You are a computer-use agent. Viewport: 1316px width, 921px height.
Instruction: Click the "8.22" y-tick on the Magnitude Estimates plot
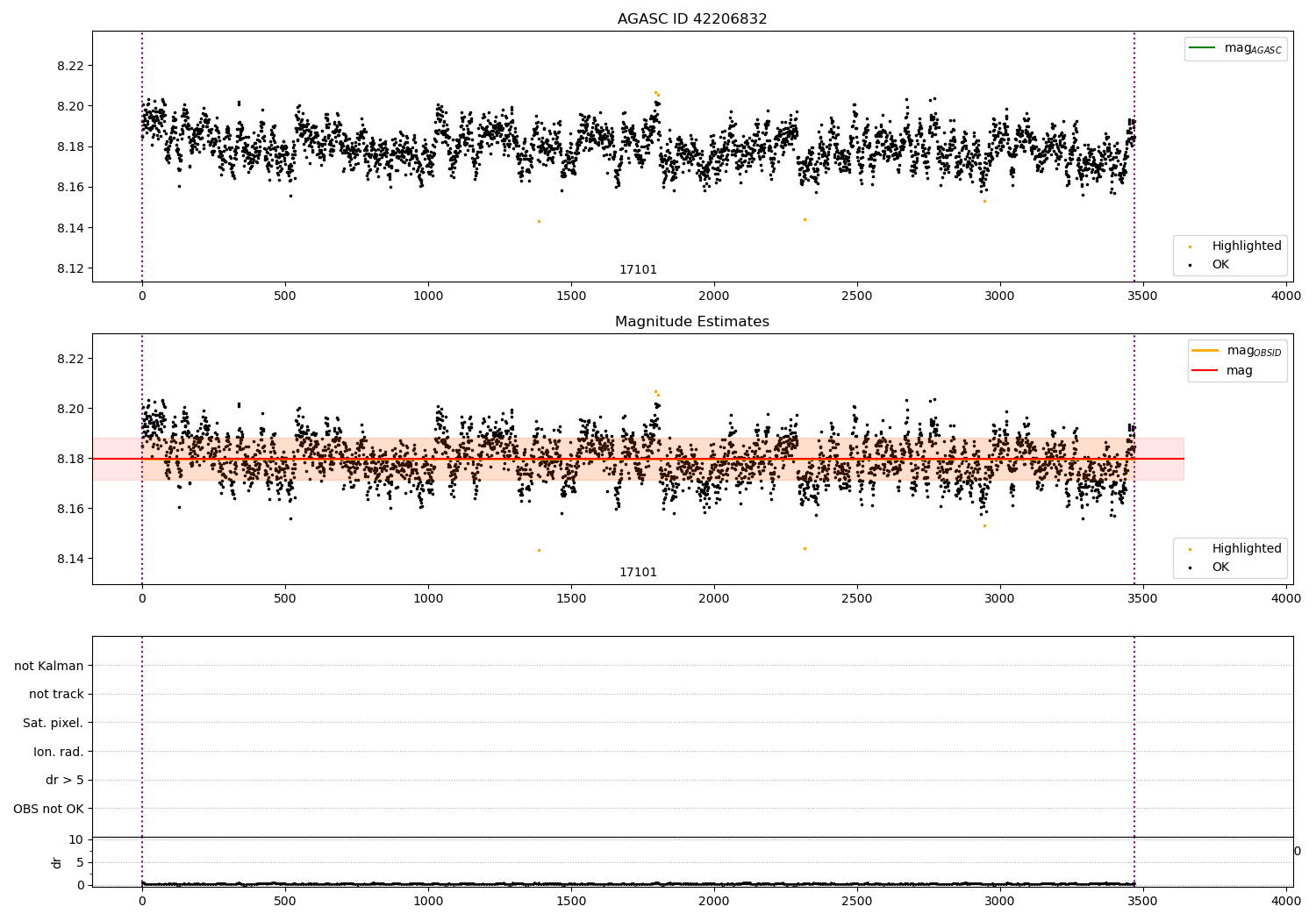[x=71, y=359]
